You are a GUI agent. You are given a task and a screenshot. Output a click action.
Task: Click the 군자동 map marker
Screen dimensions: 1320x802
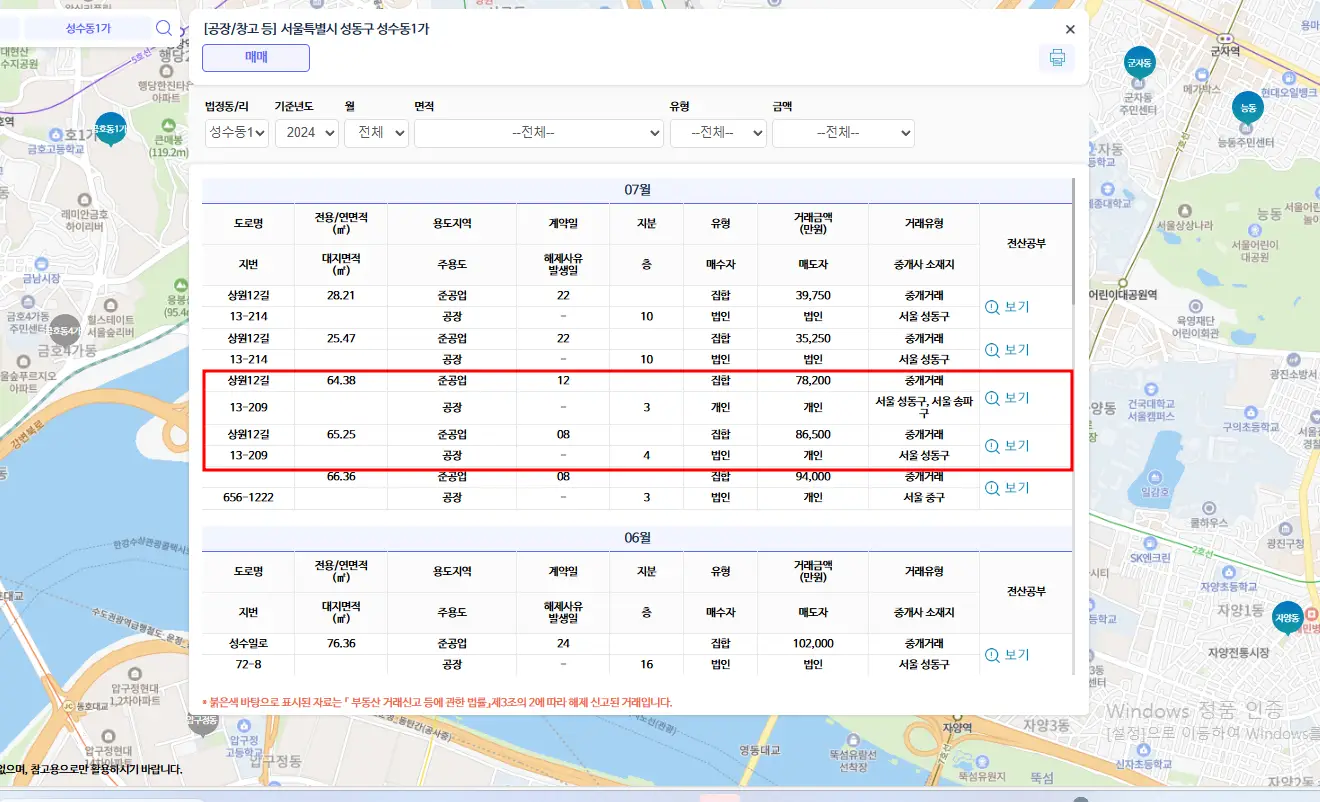(1139, 65)
